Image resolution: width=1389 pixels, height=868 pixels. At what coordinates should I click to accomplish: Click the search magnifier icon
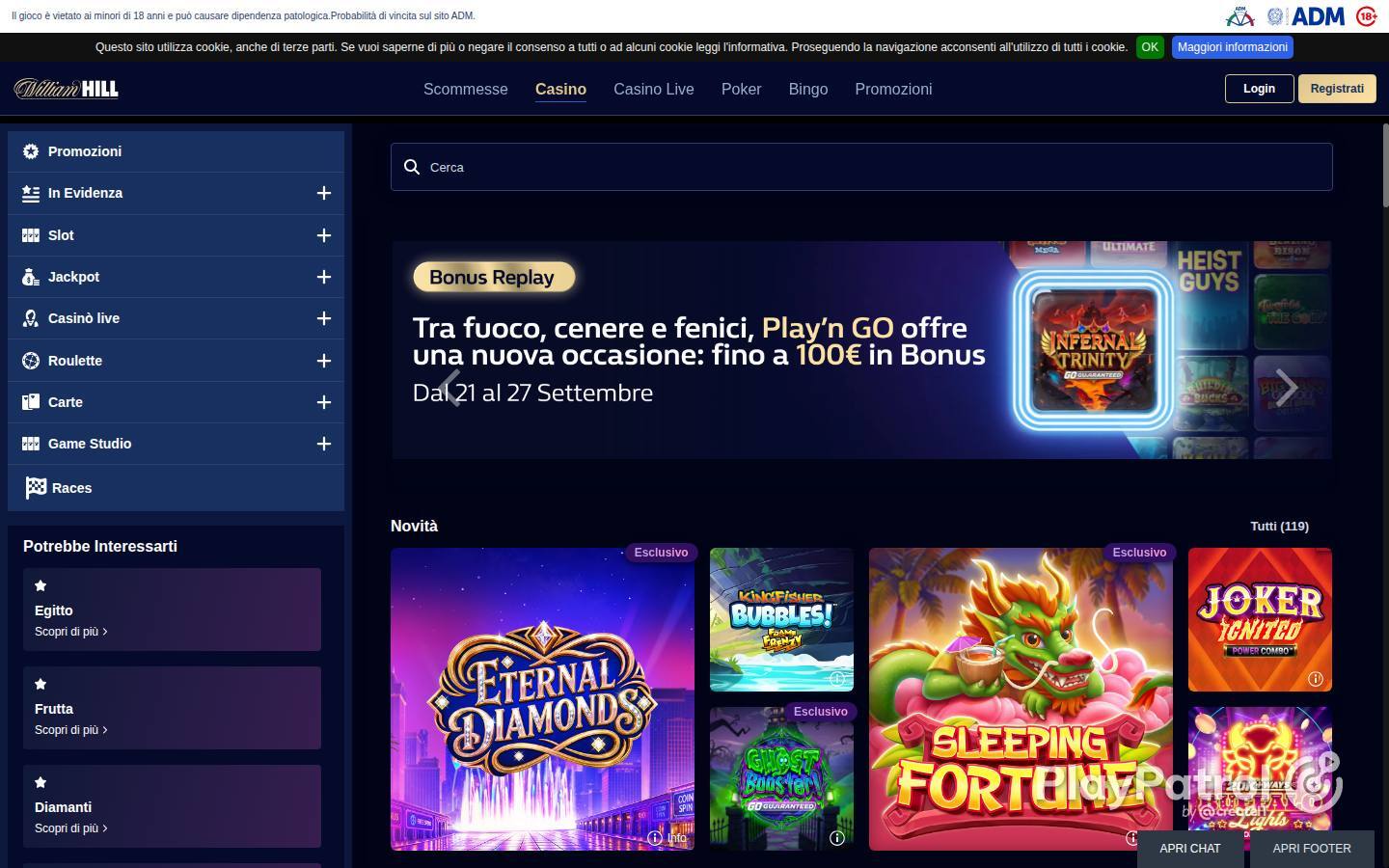[x=412, y=167]
